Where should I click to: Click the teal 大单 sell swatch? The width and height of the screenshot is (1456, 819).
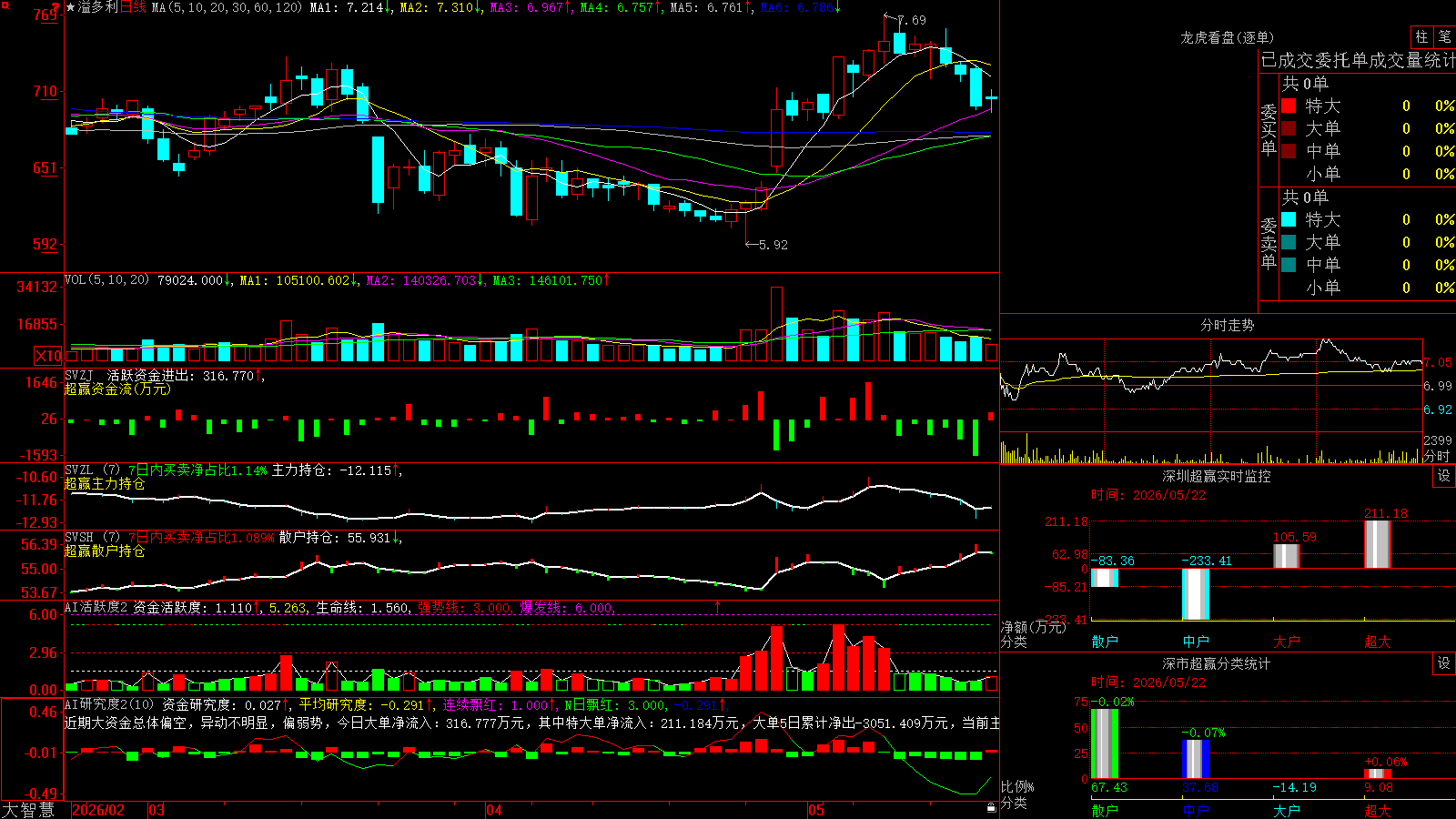[1289, 242]
